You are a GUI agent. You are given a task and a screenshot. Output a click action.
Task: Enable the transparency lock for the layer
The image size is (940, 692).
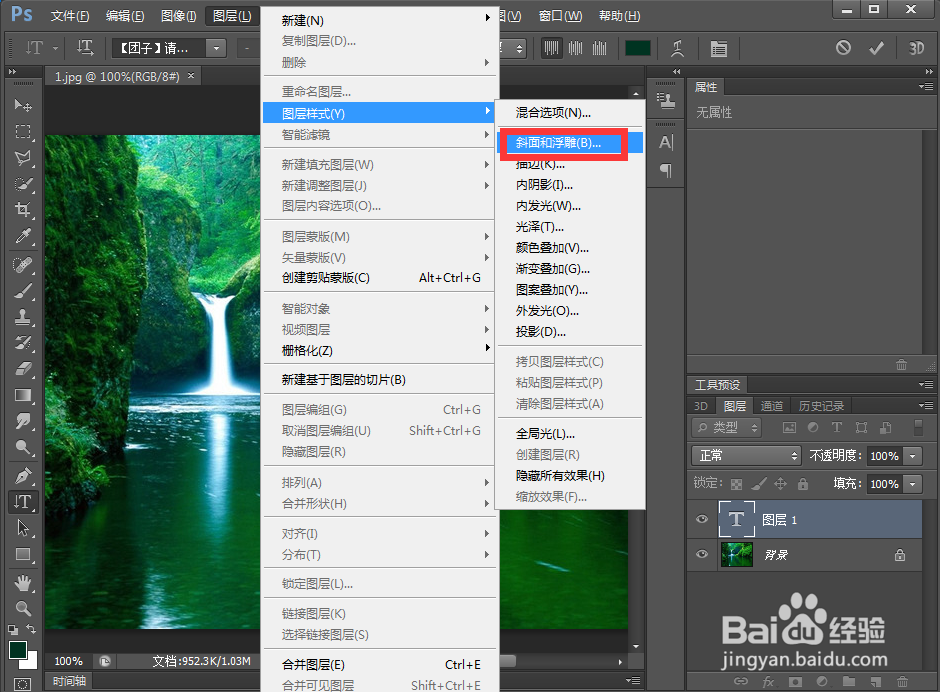[737, 484]
